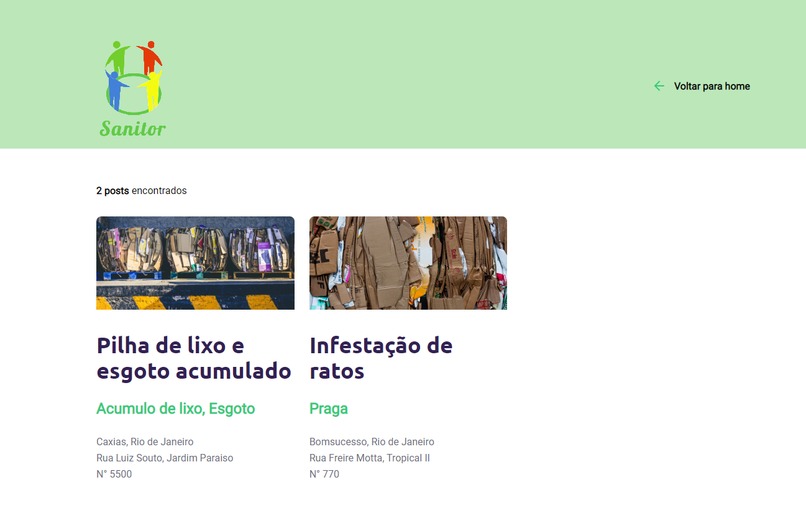Click the Sanitor logo with colorful figures
806x518 pixels.
pos(133,89)
